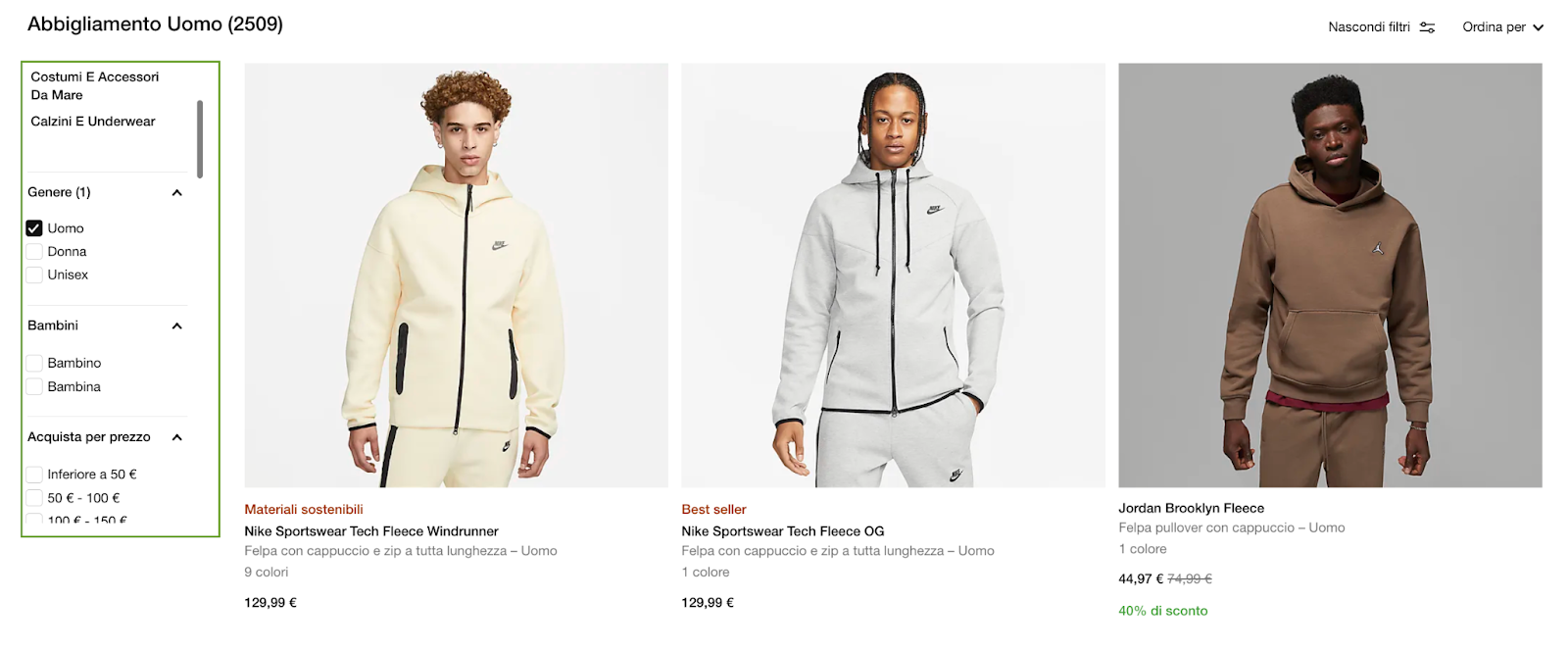Check the Donna gender checkbox
The image size is (1568, 651).
(x=34, y=252)
